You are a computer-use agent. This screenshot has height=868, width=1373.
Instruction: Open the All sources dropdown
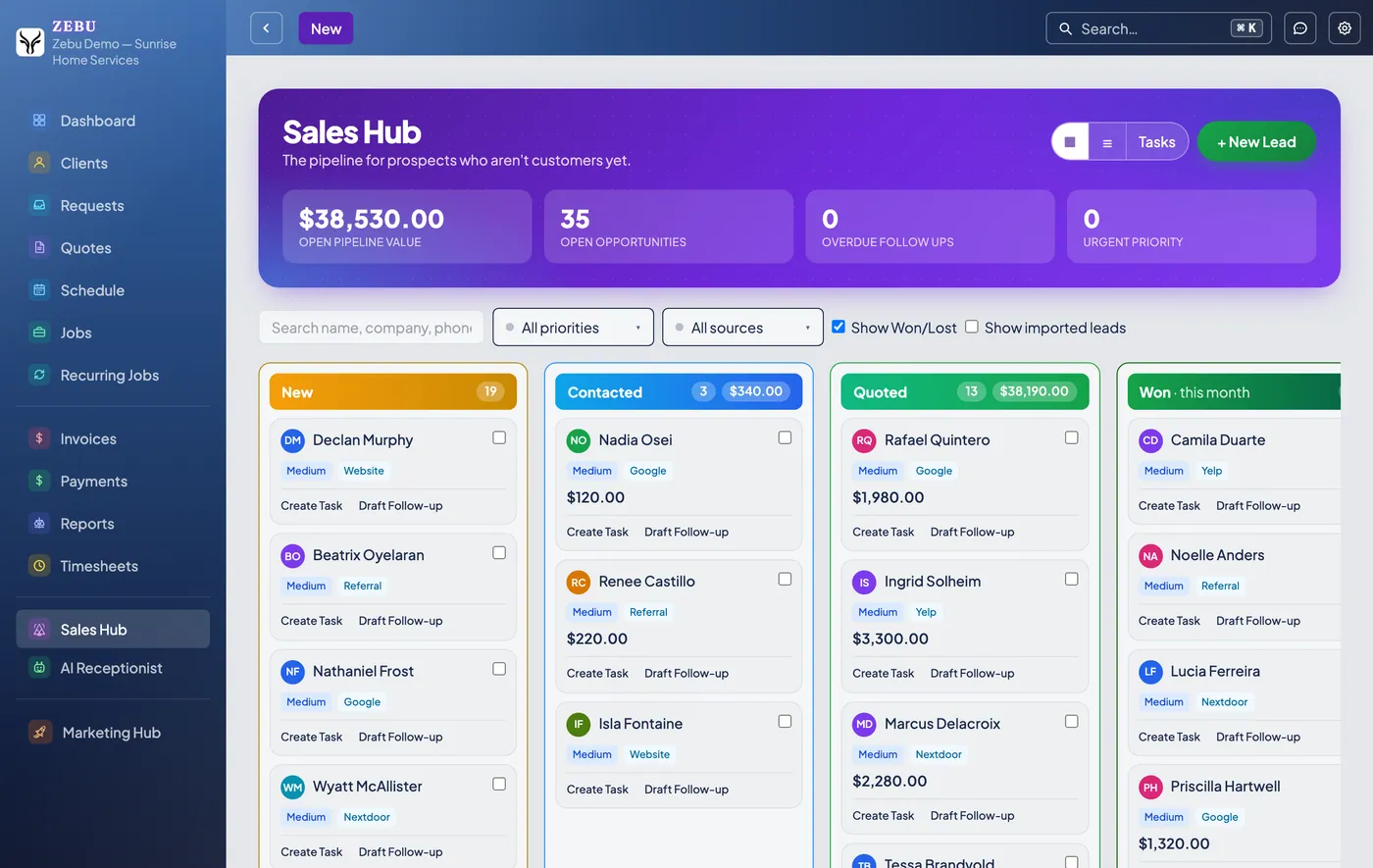743,328
